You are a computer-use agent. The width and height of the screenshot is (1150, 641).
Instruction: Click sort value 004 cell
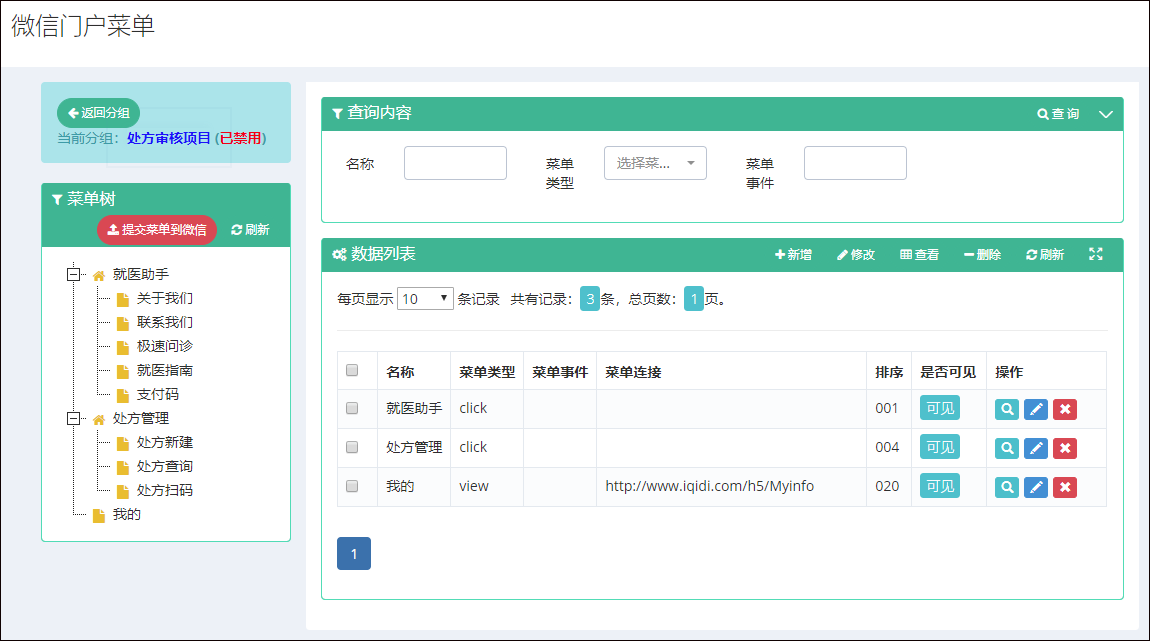point(887,447)
